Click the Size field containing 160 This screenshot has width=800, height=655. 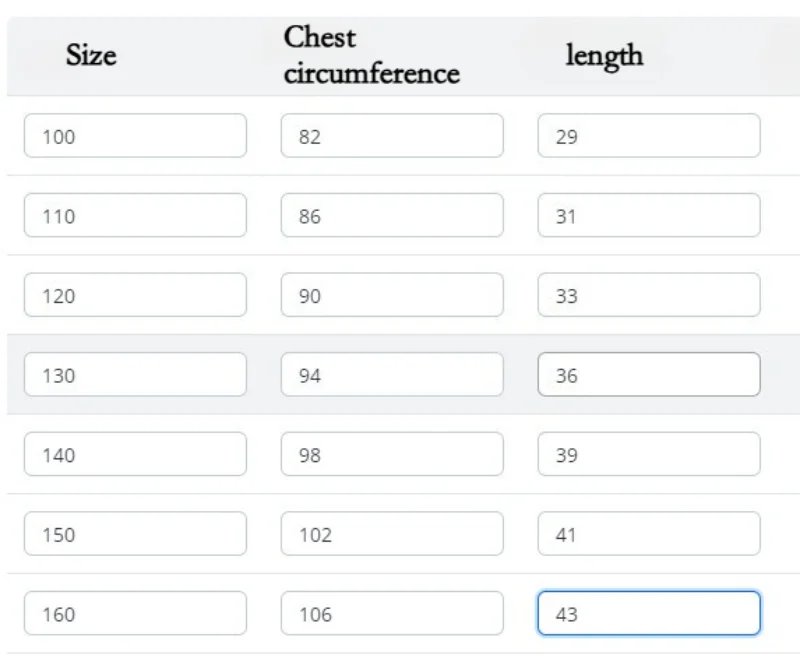click(135, 613)
